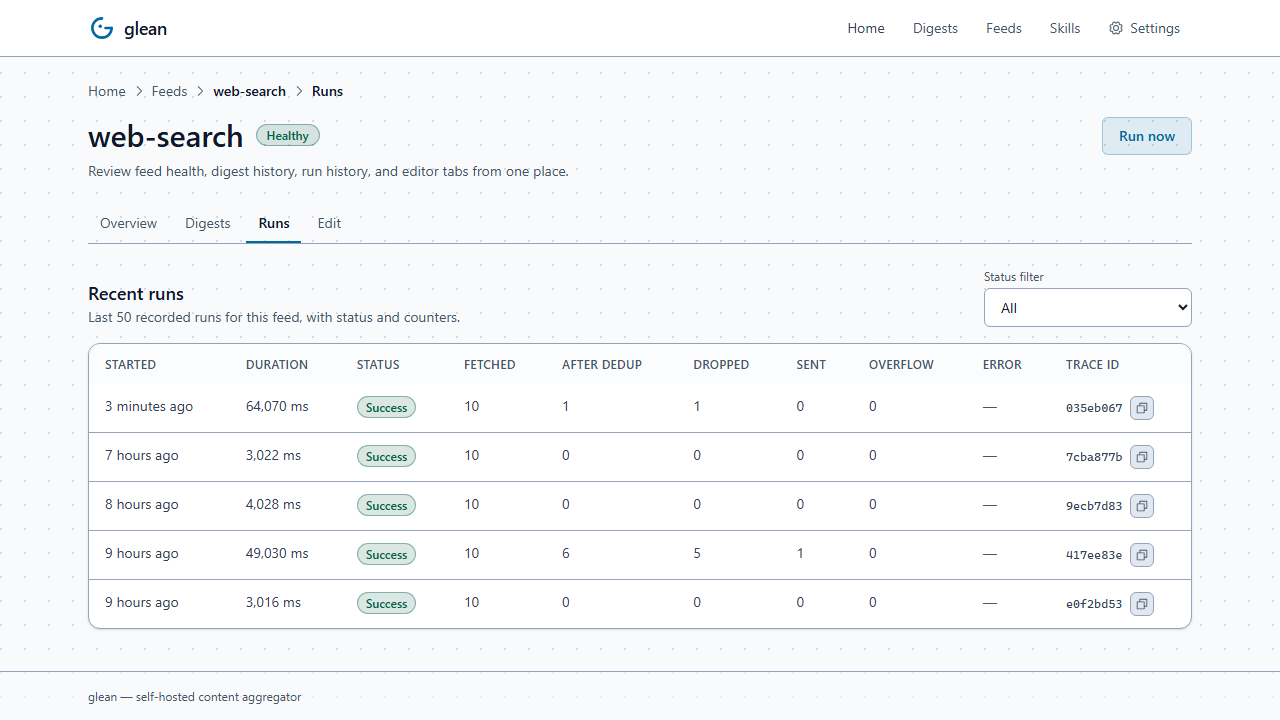
Task: Open the Status filter dropdown
Action: point(1088,308)
